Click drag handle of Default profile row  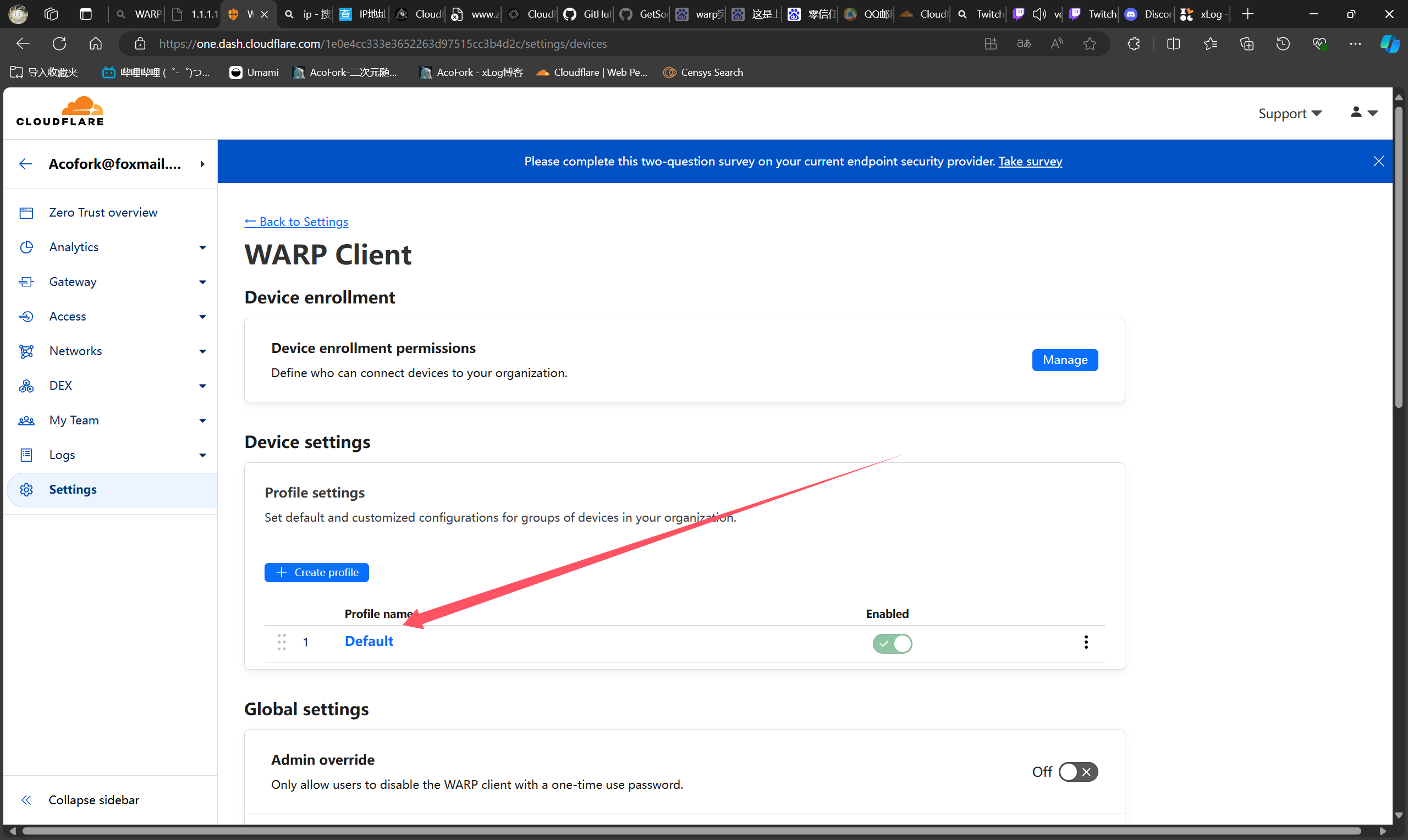tap(282, 642)
